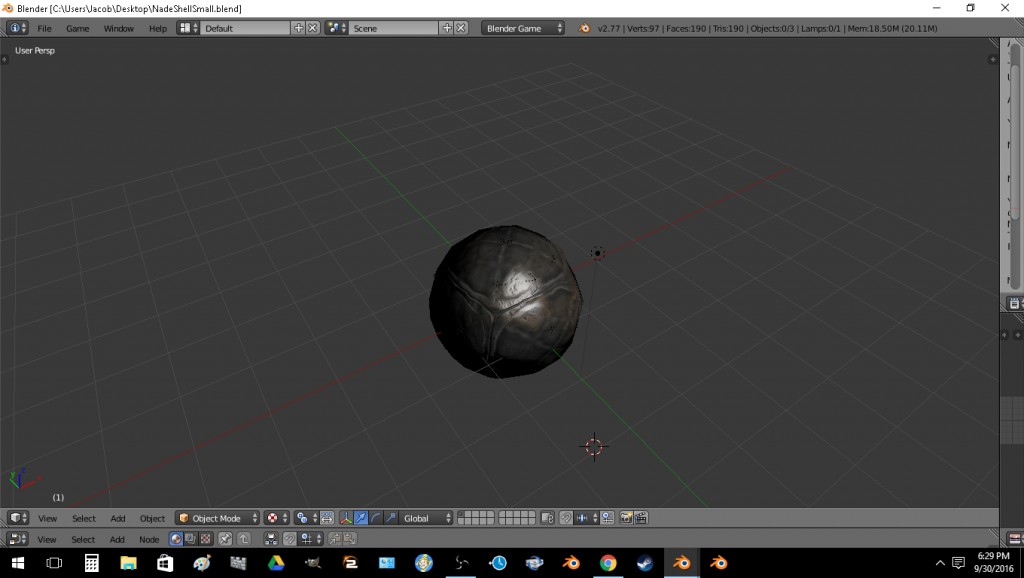Screen dimensions: 1024x578
Task: Open the File menu
Action: click(x=44, y=28)
